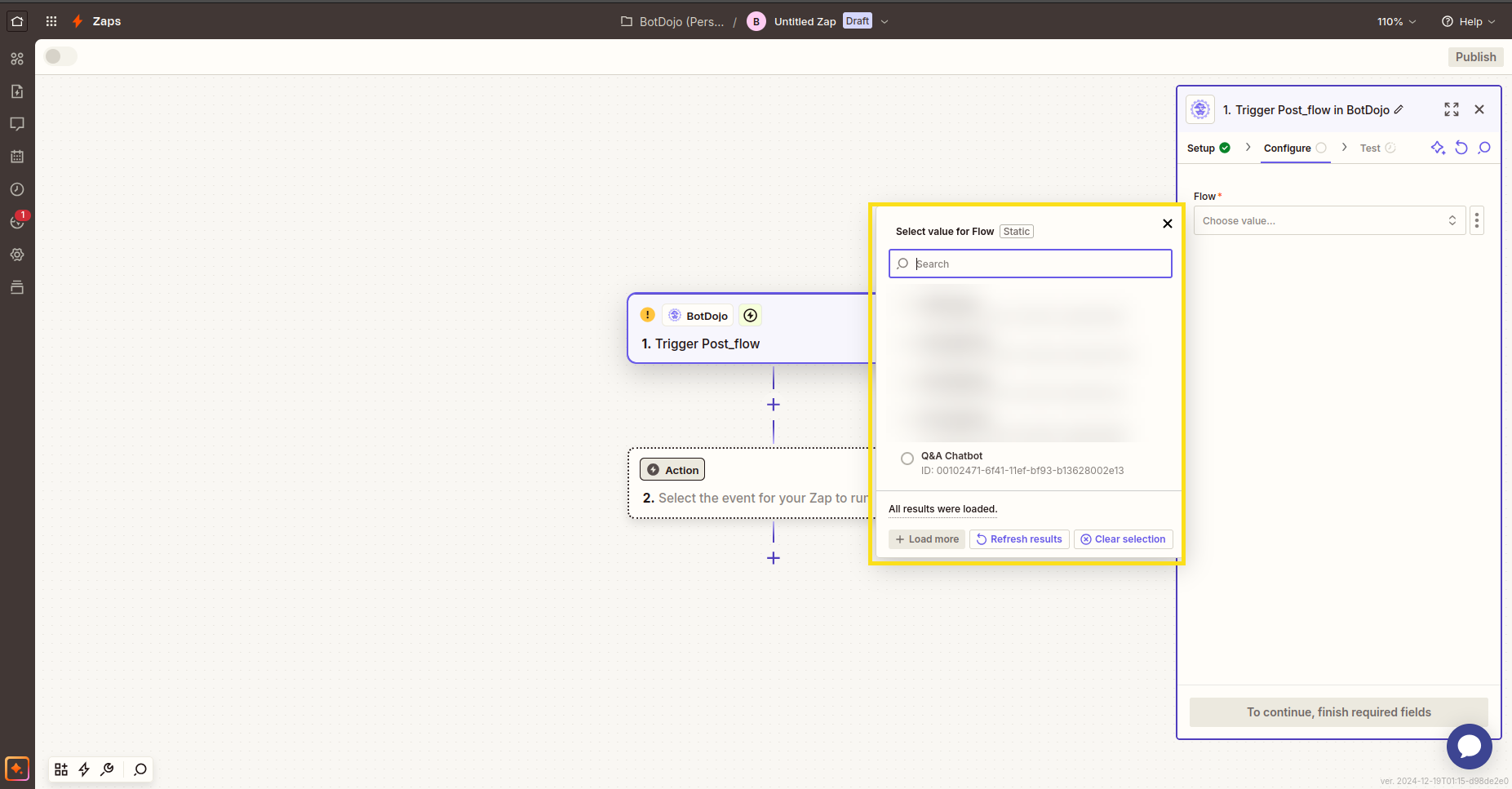
Task: Open the orange AI assistant icon
Action: pos(17,769)
